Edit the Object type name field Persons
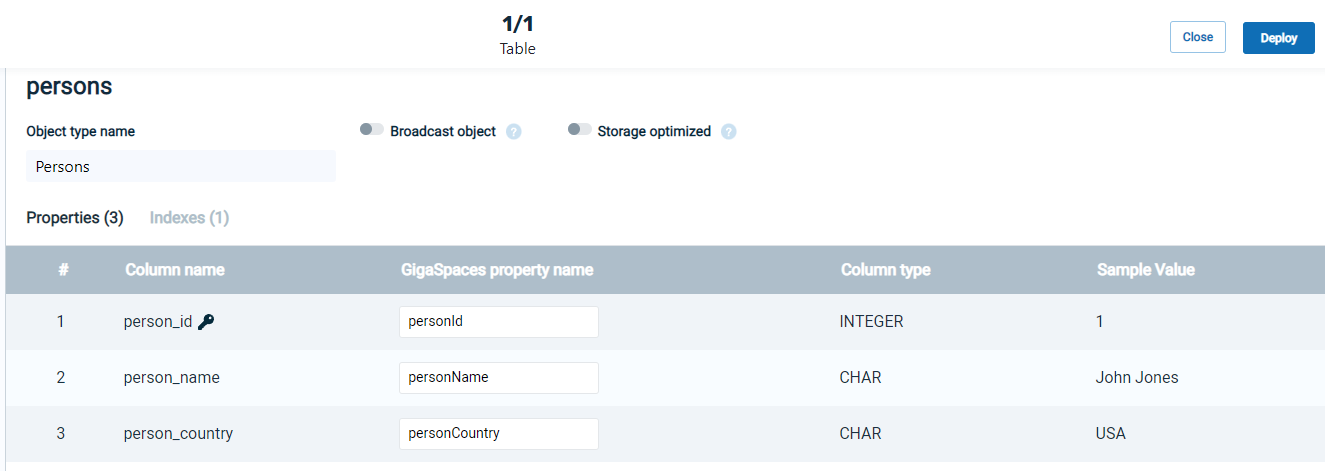 [181, 167]
